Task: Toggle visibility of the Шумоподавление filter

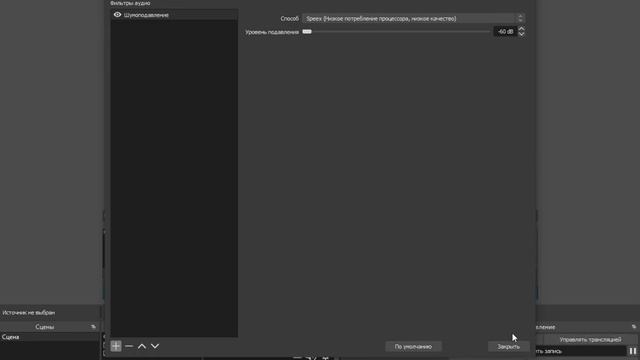Action: tap(117, 15)
